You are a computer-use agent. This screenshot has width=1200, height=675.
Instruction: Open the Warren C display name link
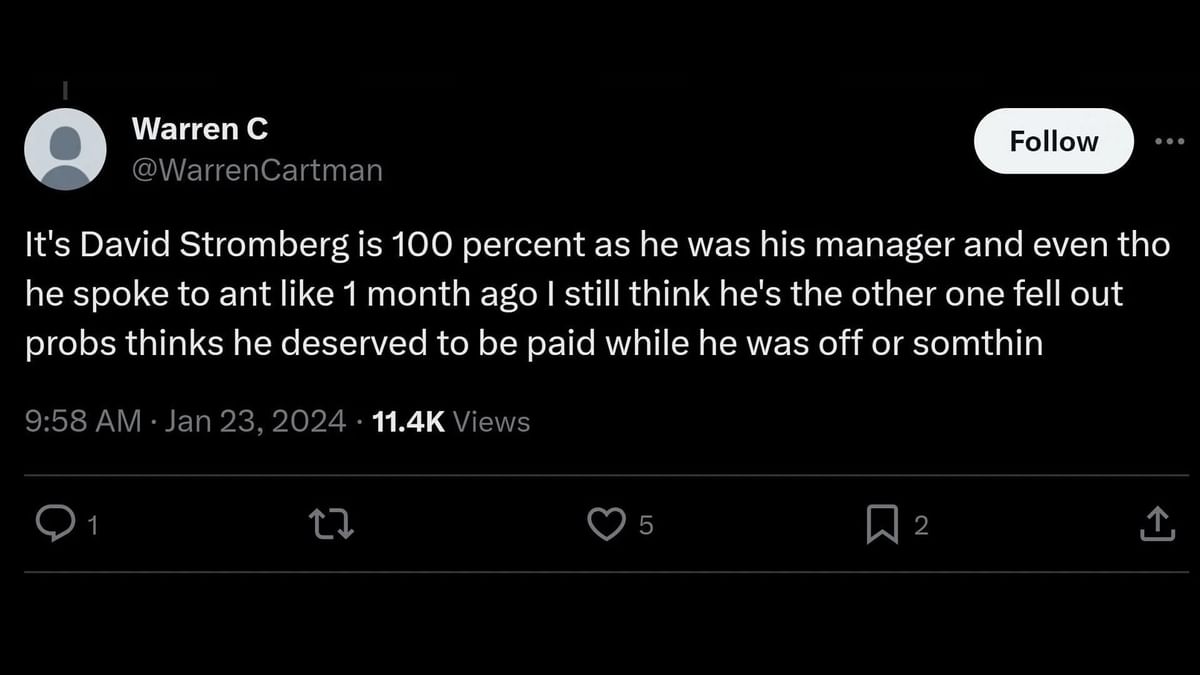pos(200,128)
